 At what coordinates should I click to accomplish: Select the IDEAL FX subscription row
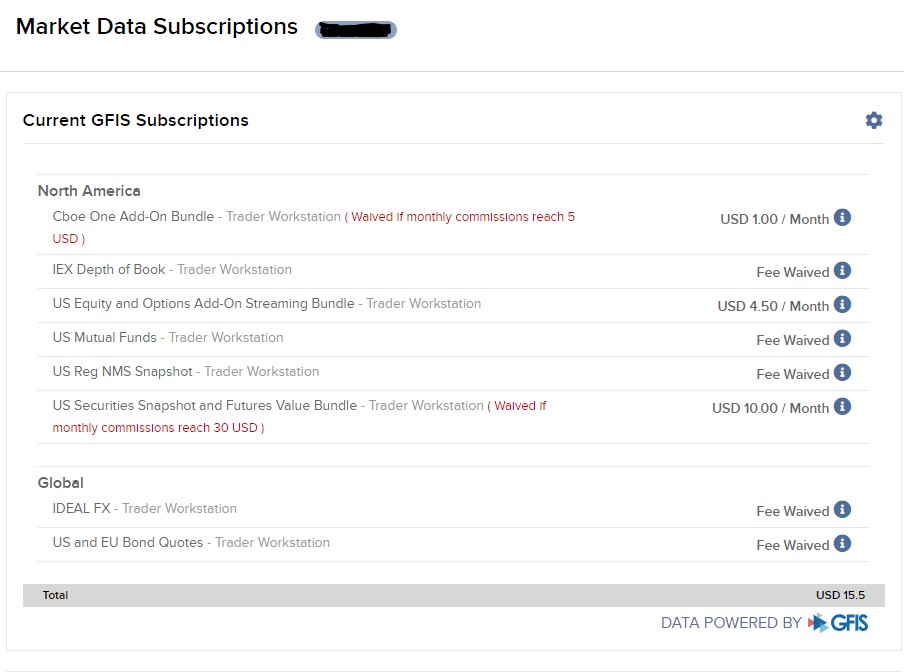pyautogui.click(x=82, y=509)
